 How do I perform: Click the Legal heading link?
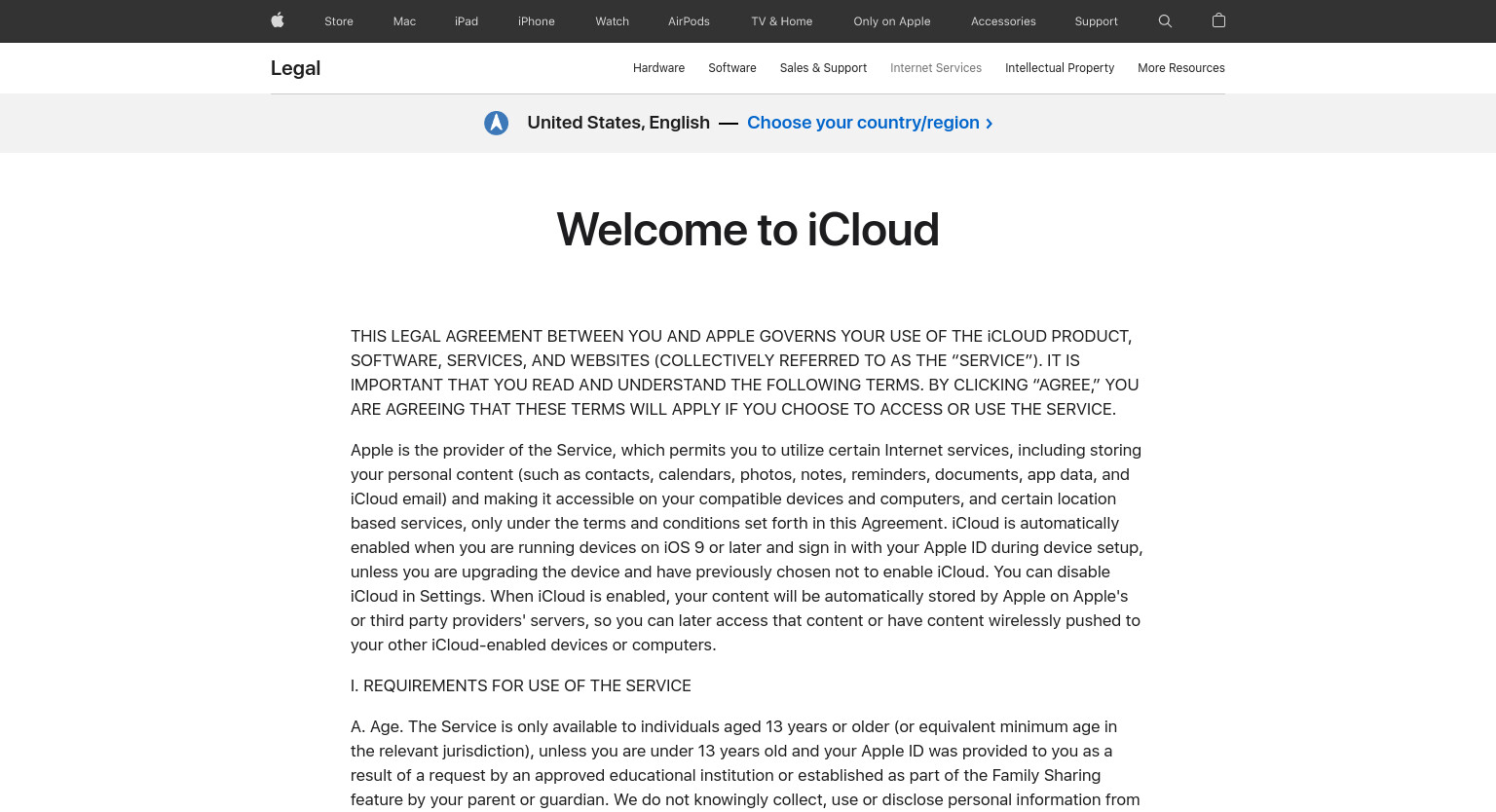coord(295,68)
